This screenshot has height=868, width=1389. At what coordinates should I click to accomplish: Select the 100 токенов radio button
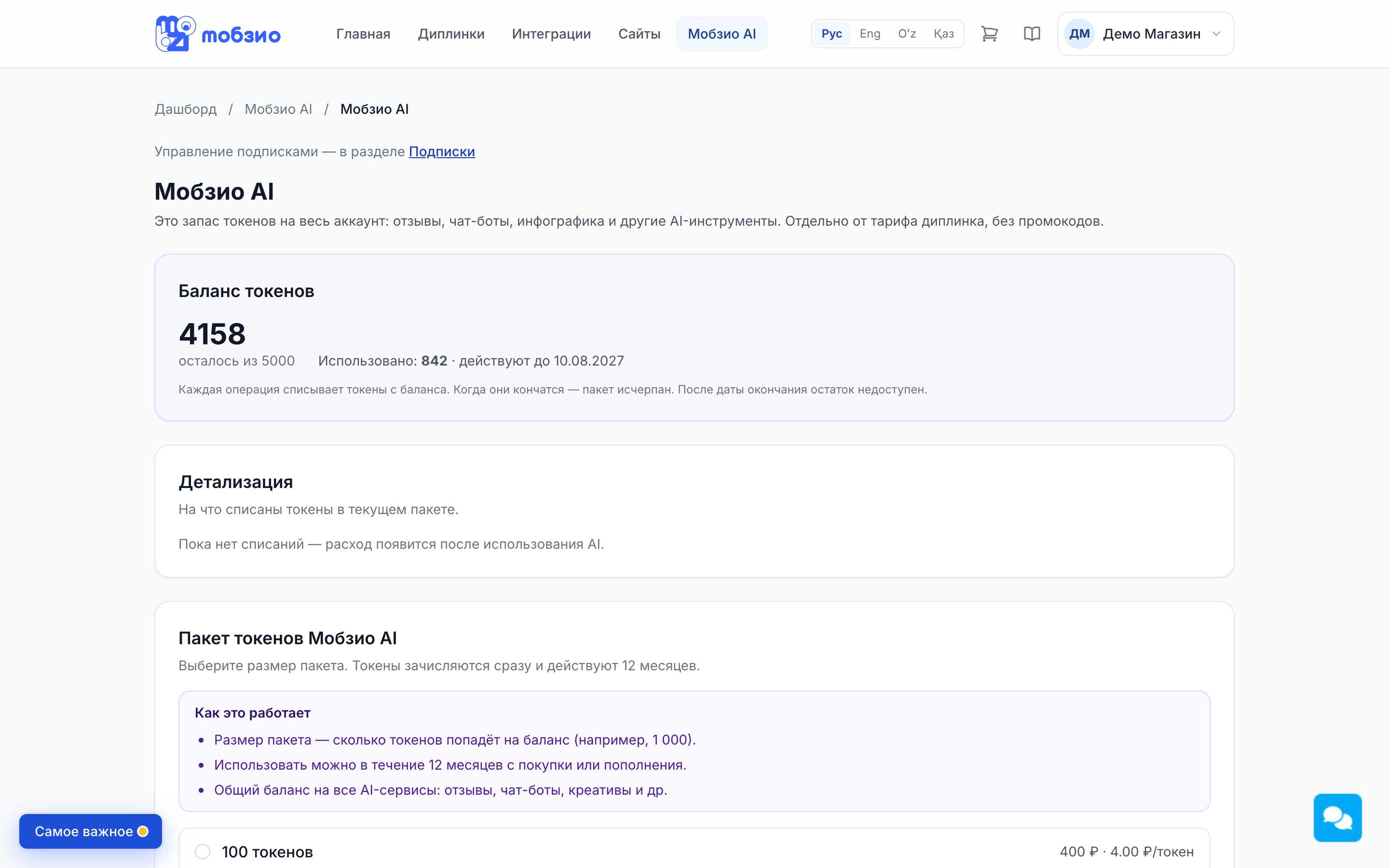(x=203, y=851)
